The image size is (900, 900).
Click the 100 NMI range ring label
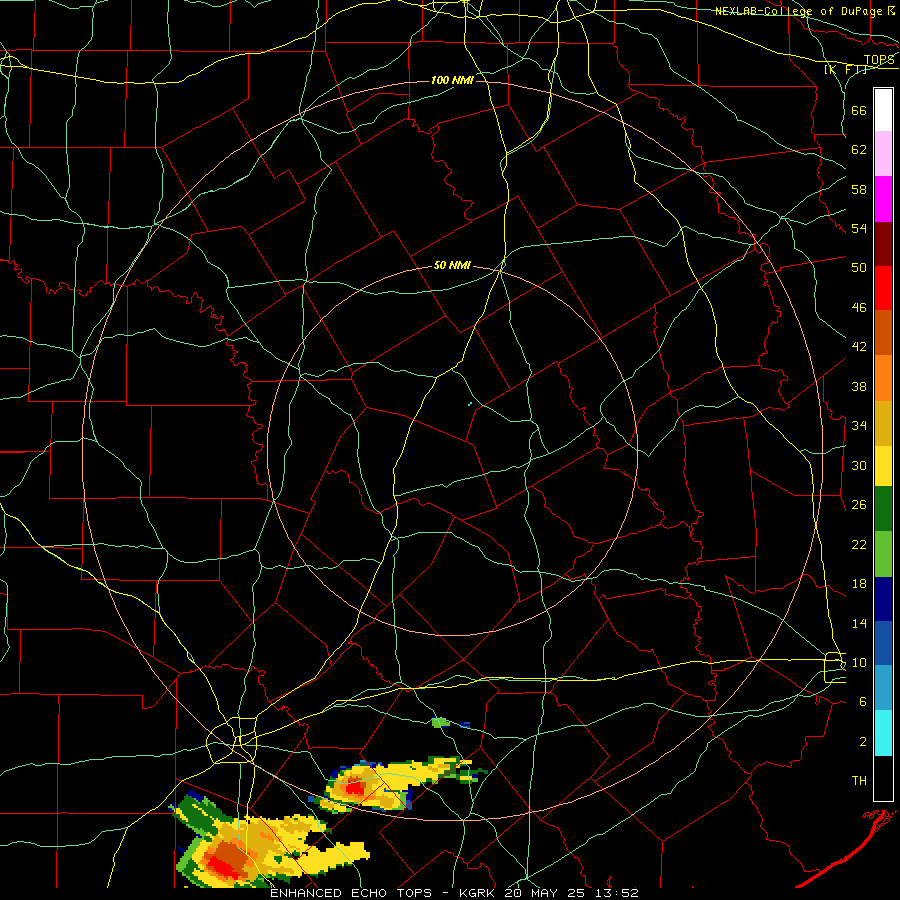point(452,80)
